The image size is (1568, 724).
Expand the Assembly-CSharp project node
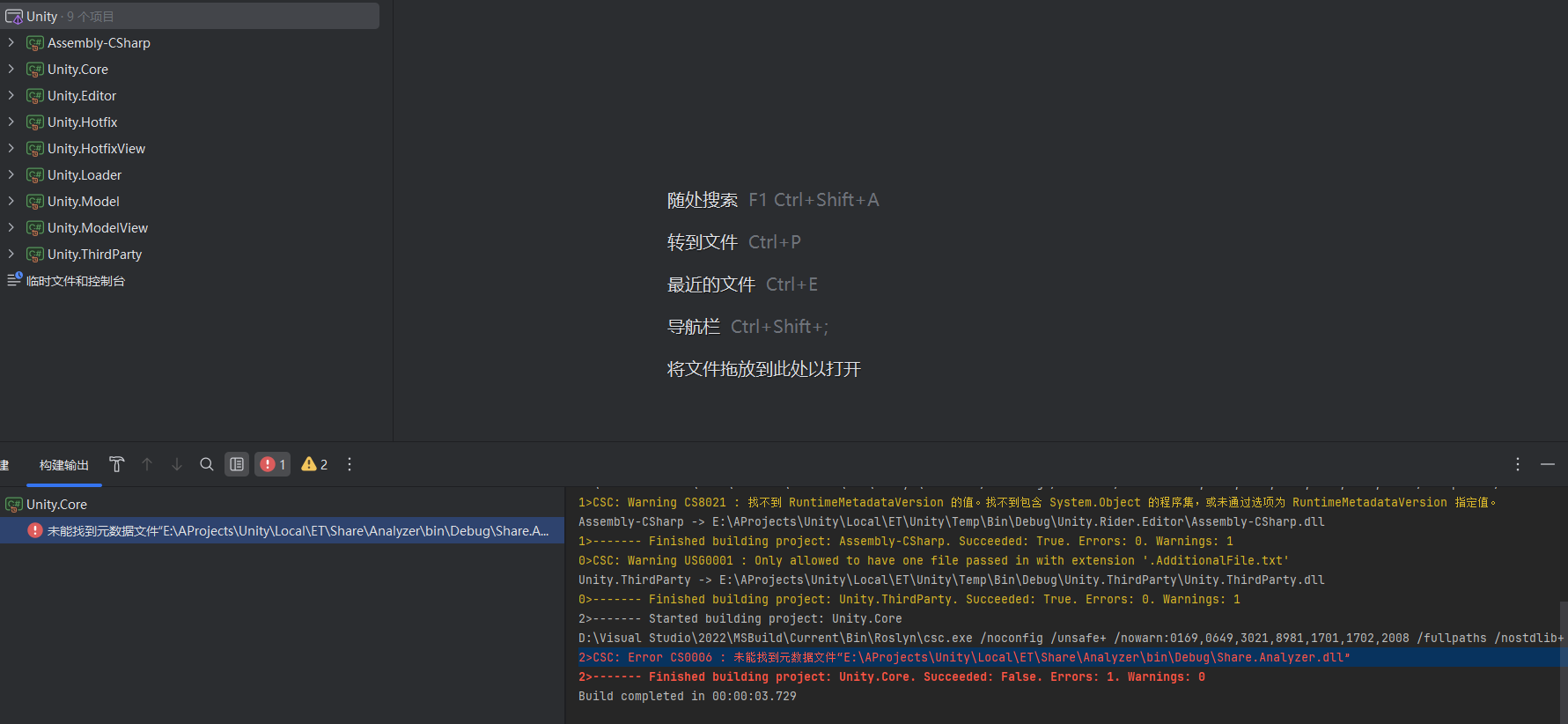[11, 43]
